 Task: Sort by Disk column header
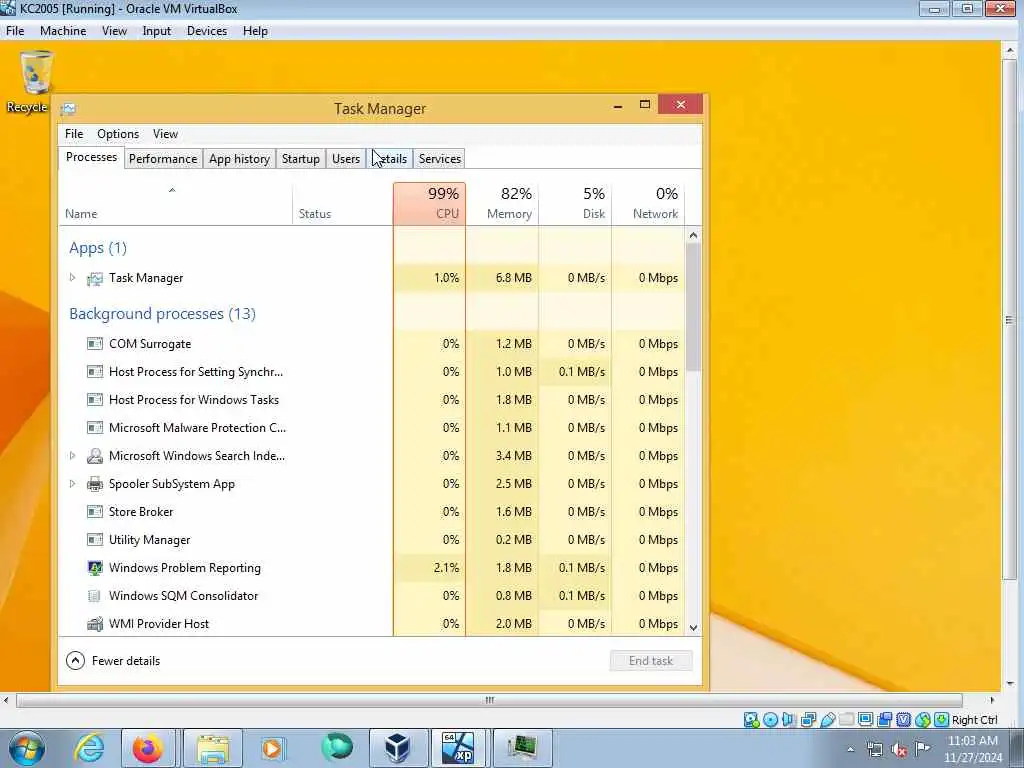tap(575, 204)
